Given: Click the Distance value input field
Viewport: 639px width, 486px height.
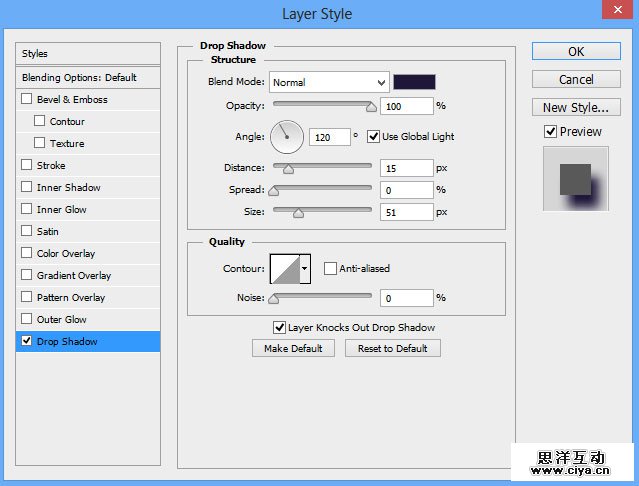Looking at the screenshot, I should coord(406,168).
